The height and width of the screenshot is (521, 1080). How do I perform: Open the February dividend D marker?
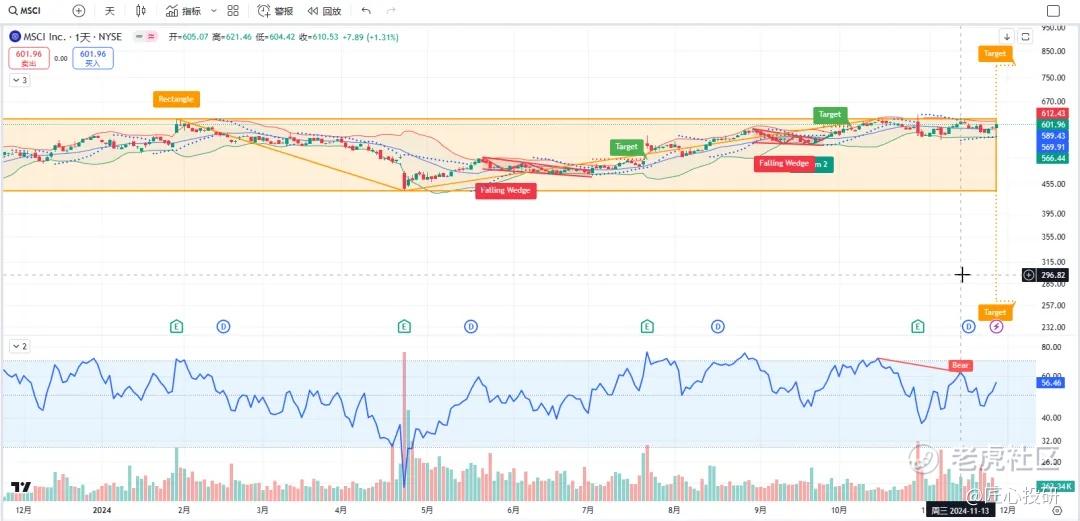tap(223, 326)
